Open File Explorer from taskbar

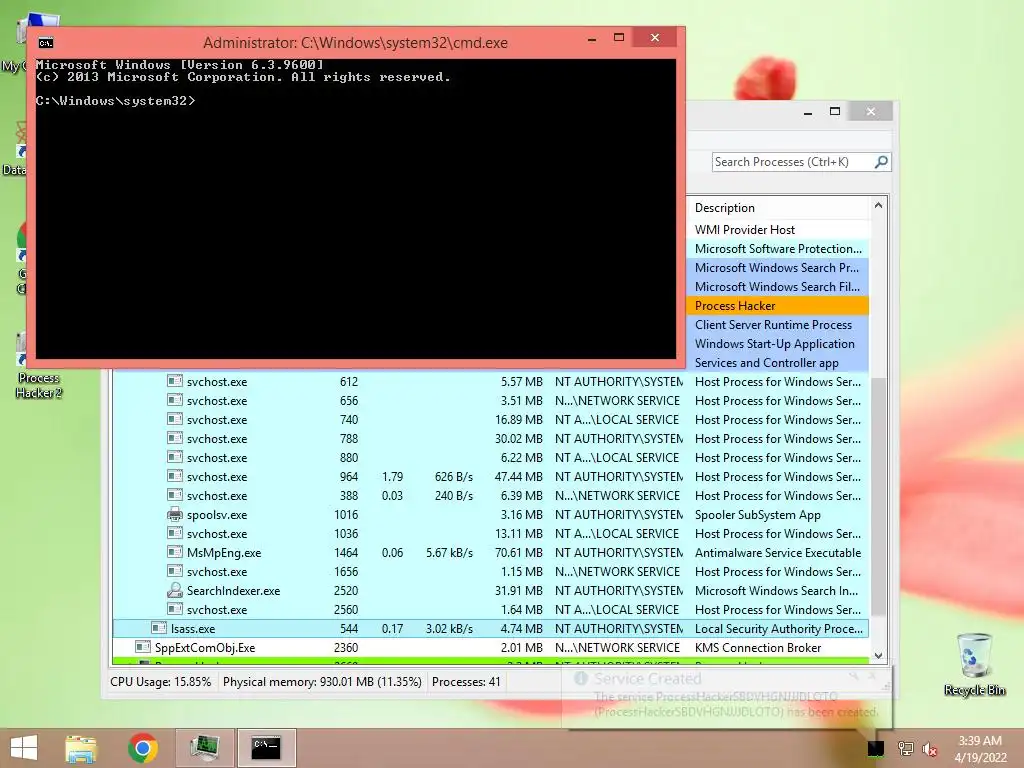tap(81, 748)
